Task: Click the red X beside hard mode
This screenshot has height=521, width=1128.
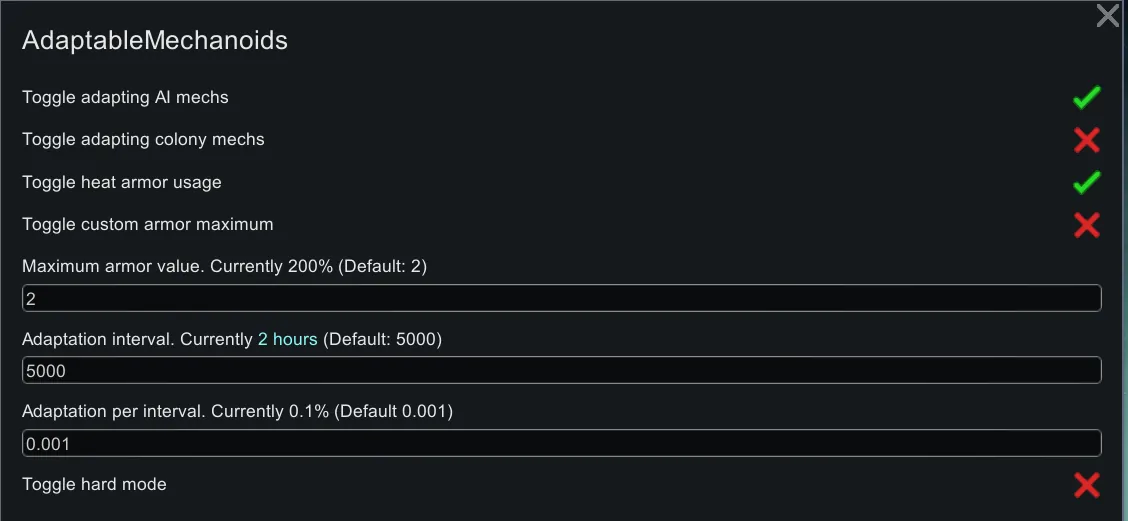Action: (1086, 485)
